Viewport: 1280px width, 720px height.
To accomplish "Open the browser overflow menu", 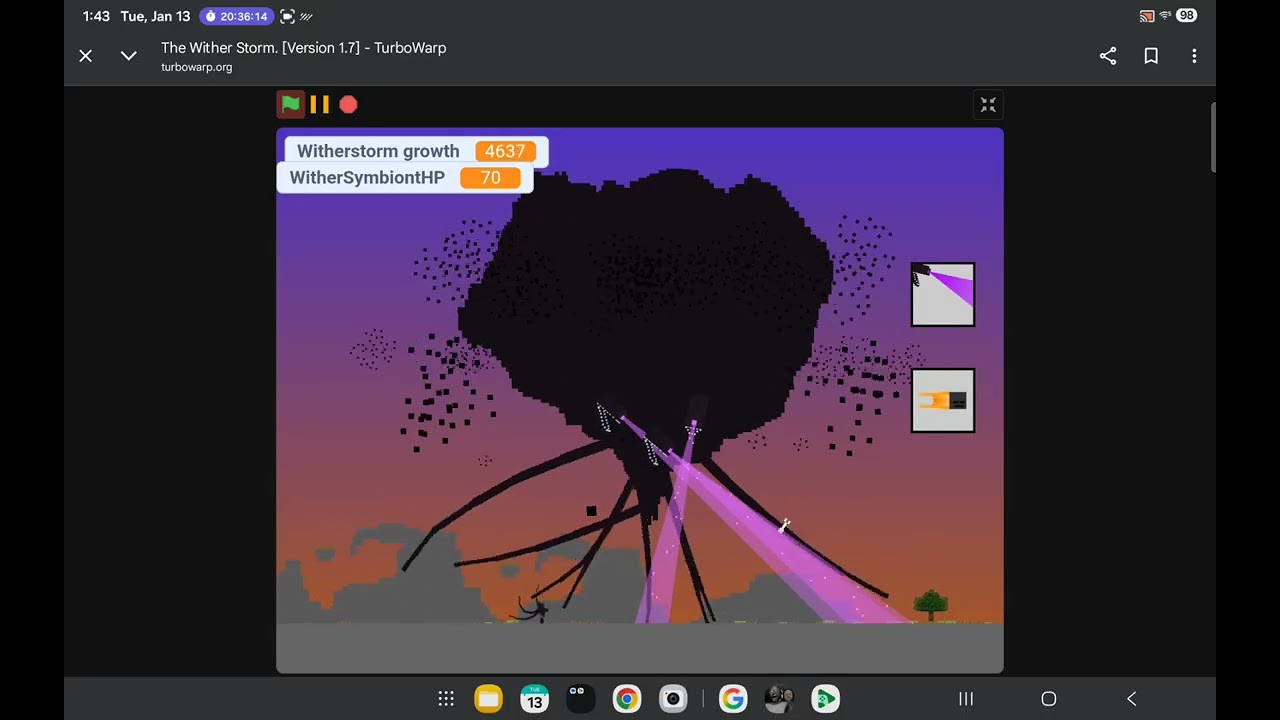I will pos(1194,56).
